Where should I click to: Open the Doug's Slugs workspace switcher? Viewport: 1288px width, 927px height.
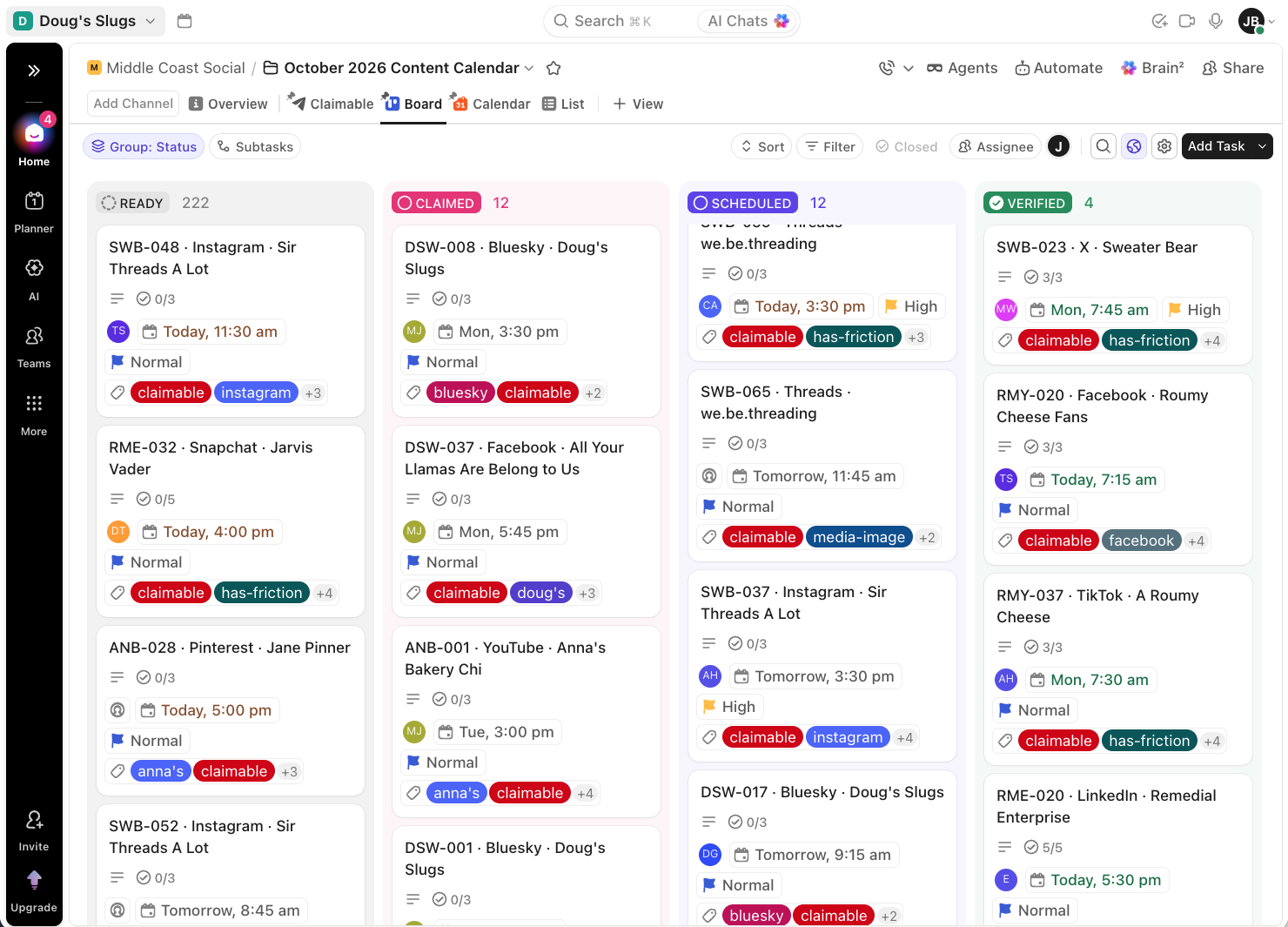click(x=85, y=21)
